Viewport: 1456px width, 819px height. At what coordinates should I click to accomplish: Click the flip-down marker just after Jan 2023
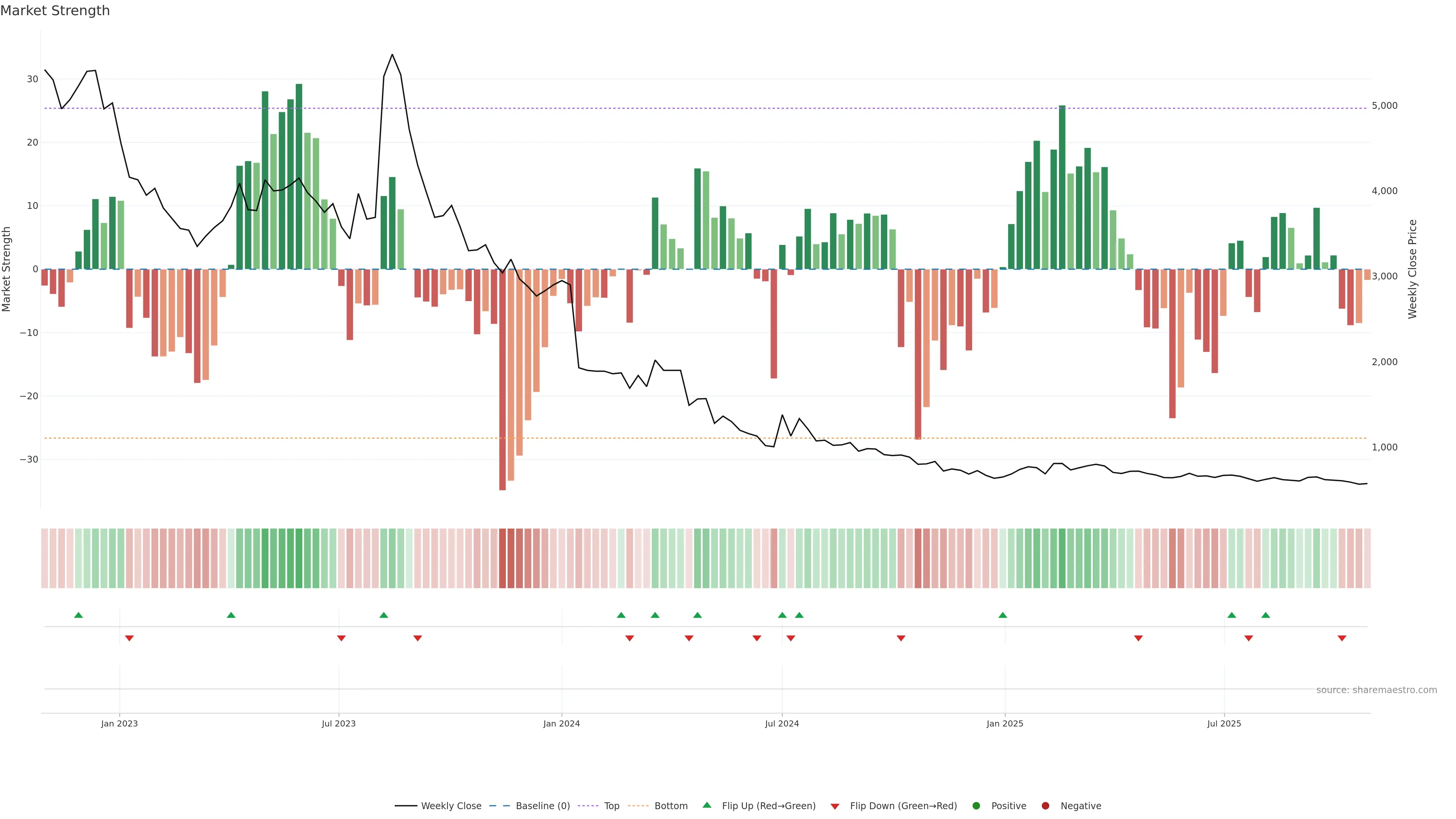tap(129, 638)
